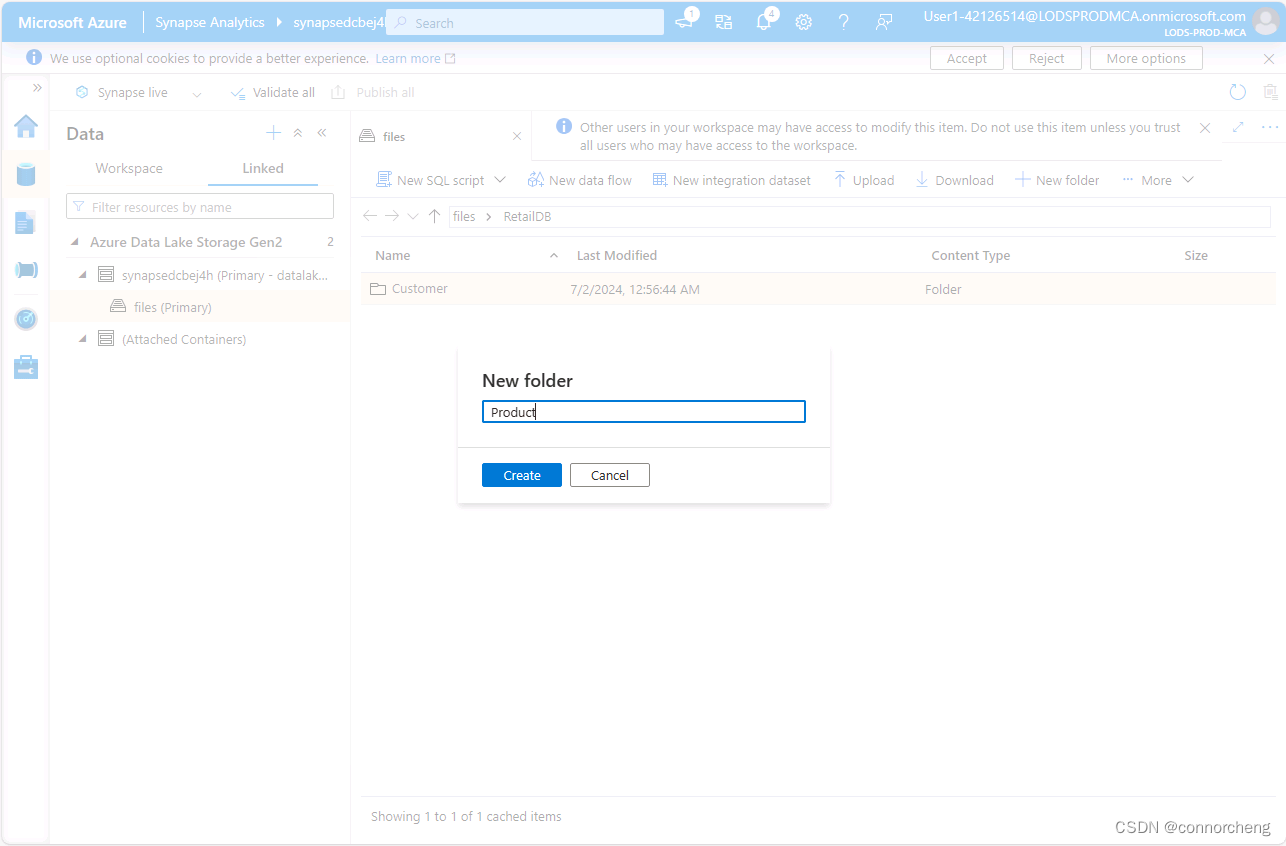Image resolution: width=1286 pixels, height=846 pixels.
Task: Click Upload in the files toolbar
Action: point(864,180)
